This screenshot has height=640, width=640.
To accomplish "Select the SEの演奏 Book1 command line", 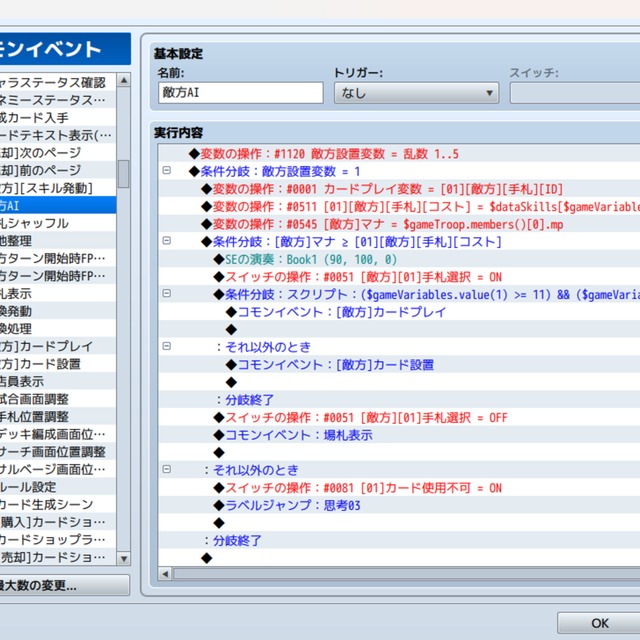I will [x=310, y=259].
